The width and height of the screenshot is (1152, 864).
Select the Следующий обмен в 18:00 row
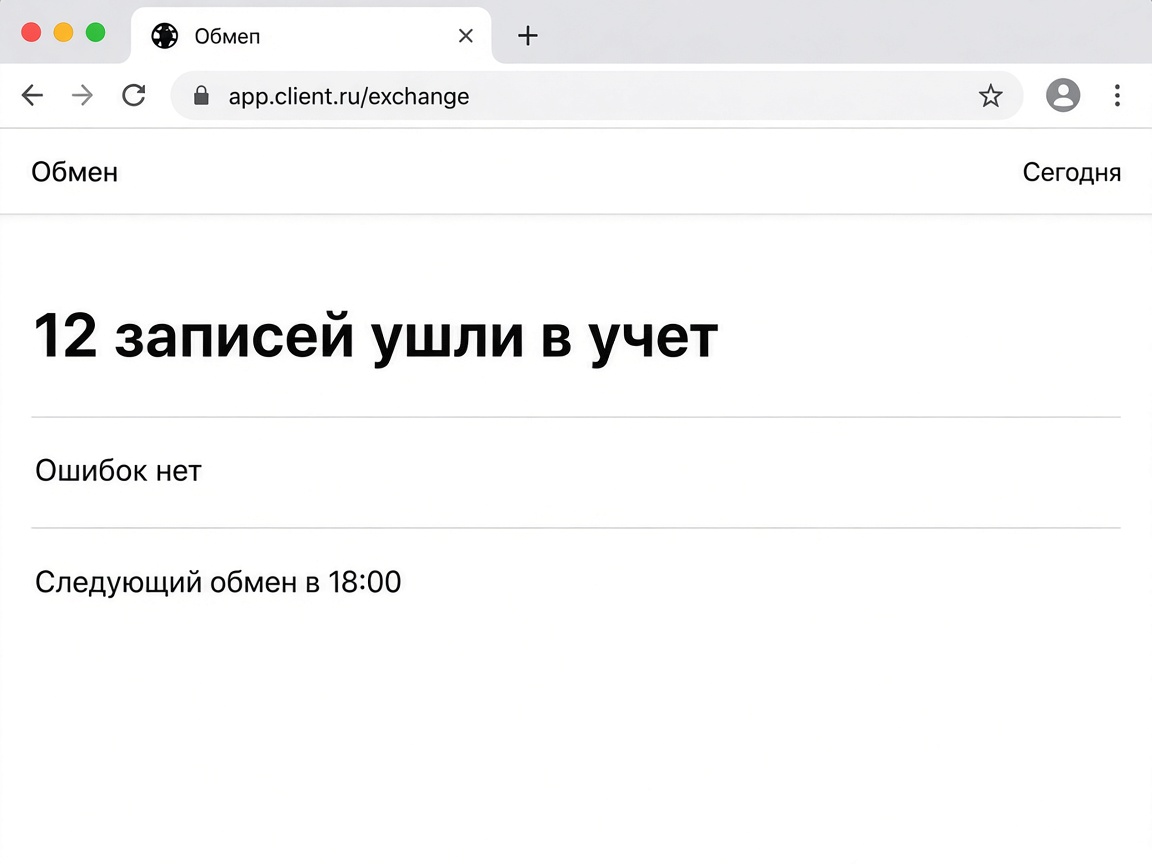(x=576, y=582)
